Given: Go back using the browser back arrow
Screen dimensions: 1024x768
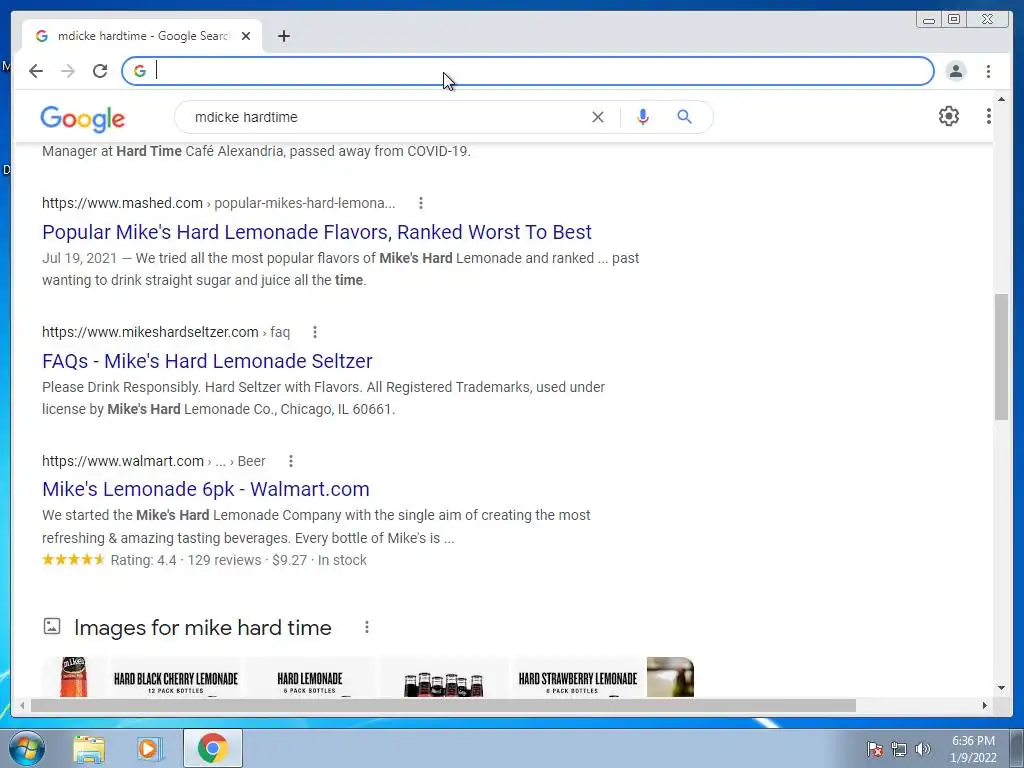Looking at the screenshot, I should tap(36, 71).
